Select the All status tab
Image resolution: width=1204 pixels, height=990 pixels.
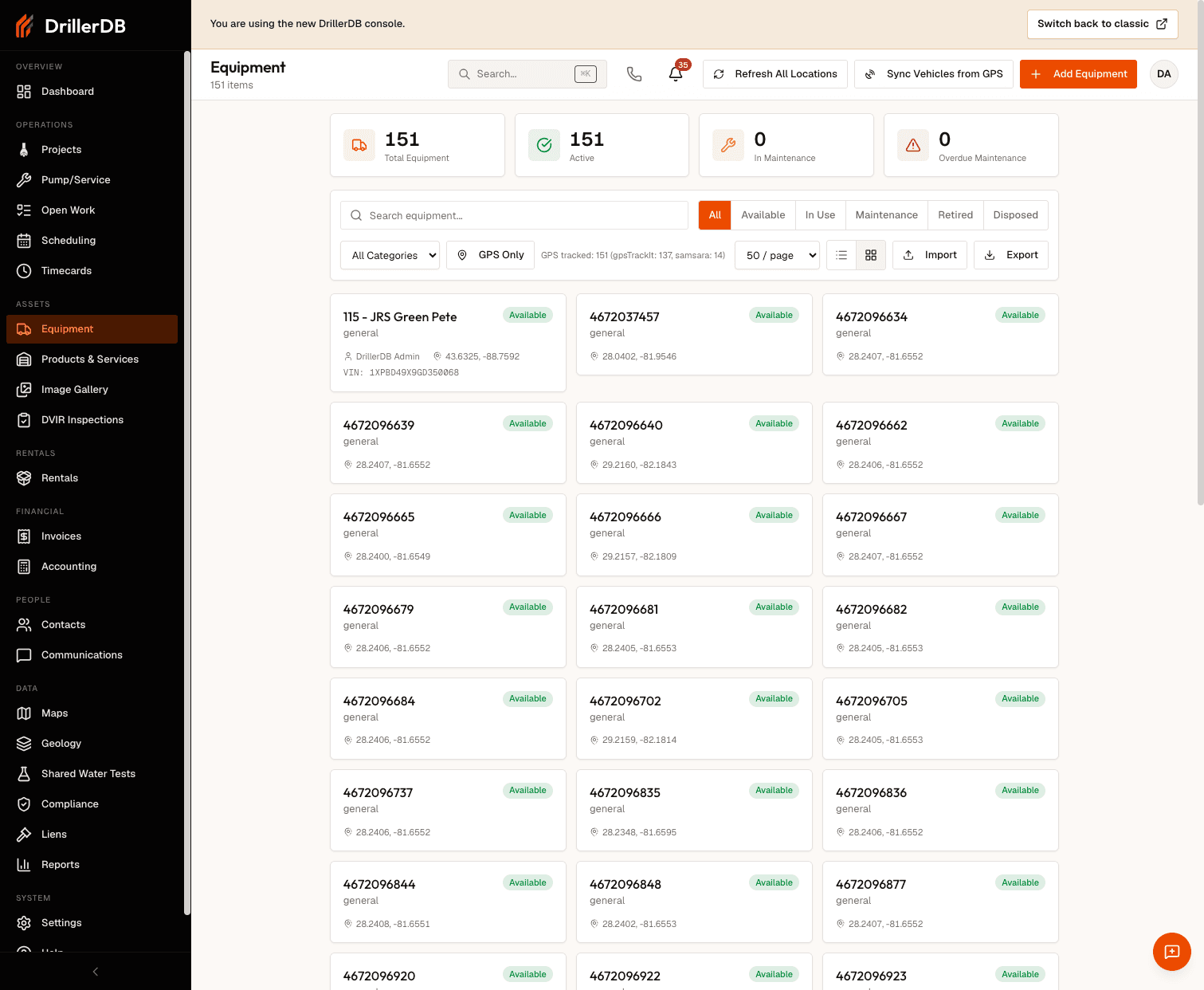715,215
